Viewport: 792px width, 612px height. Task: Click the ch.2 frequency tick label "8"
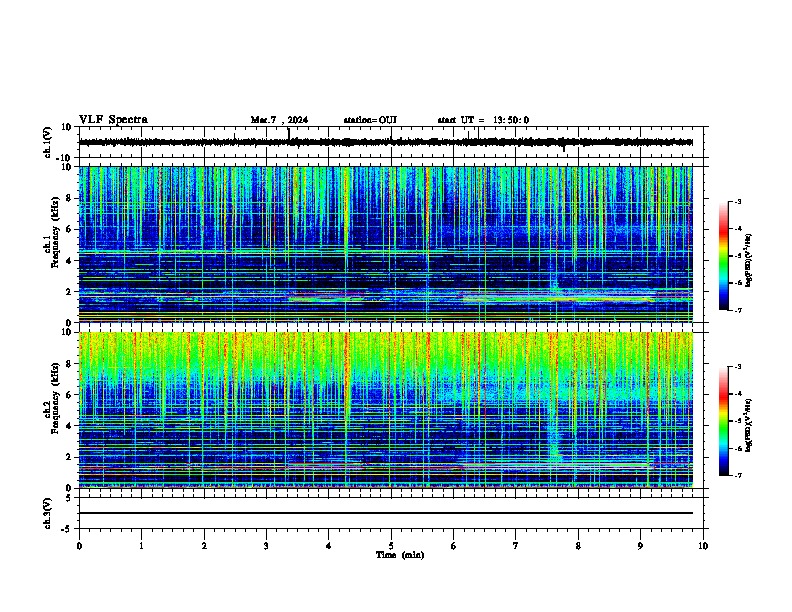point(69,364)
